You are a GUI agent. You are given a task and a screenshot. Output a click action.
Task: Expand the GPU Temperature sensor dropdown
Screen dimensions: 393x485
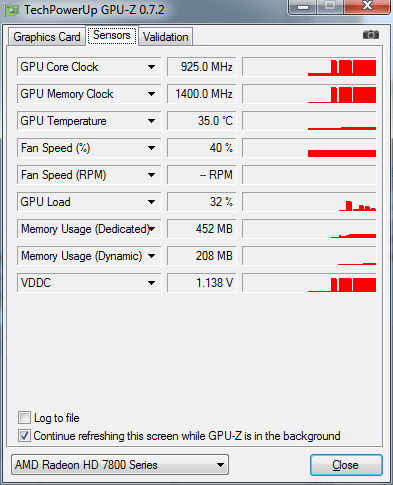pos(151,121)
